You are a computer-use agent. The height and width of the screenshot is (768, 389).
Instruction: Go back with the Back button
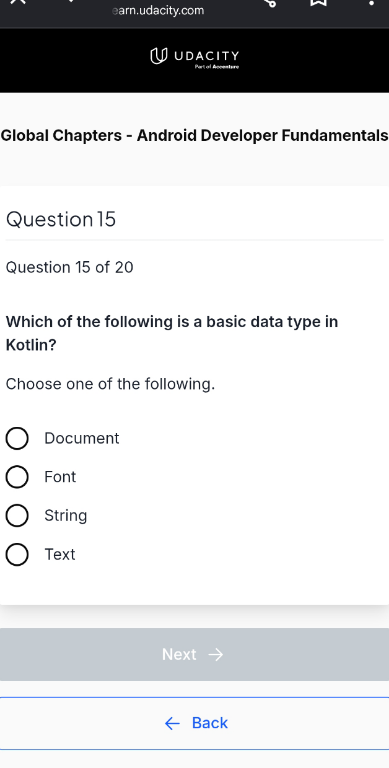[x=194, y=723]
